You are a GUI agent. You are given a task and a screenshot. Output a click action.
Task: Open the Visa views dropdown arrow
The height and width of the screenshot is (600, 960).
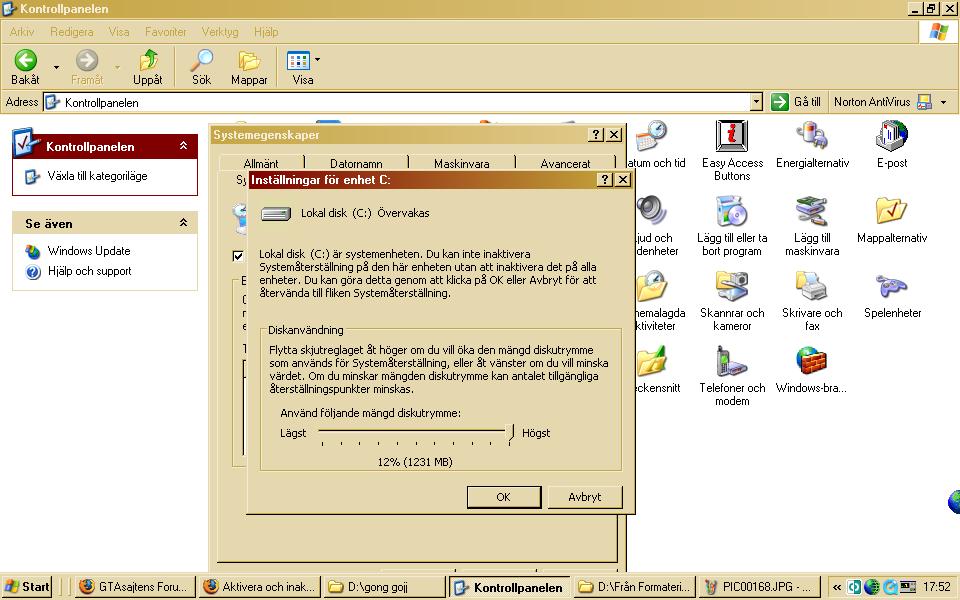click(x=317, y=60)
